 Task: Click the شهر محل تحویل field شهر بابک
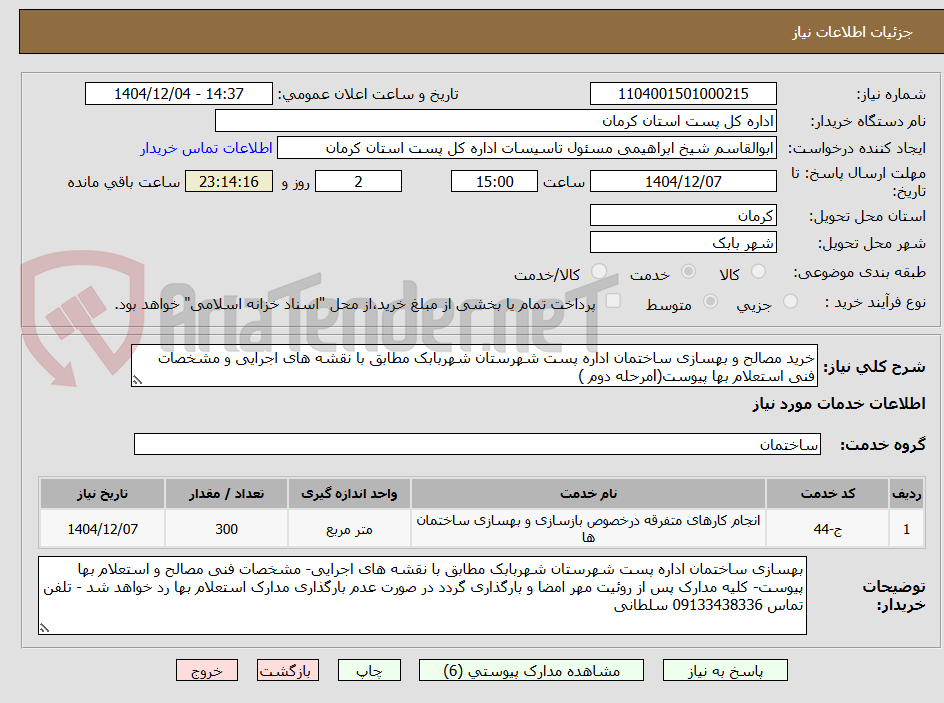(x=683, y=243)
